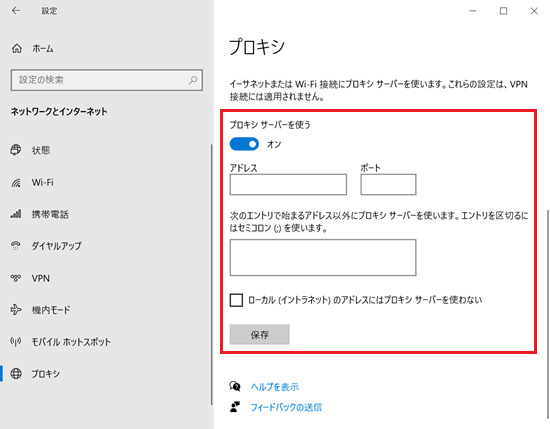This screenshot has height=429, width=550.
Task: Click the モバイル ホットスポット antenna icon
Action: tap(16, 341)
